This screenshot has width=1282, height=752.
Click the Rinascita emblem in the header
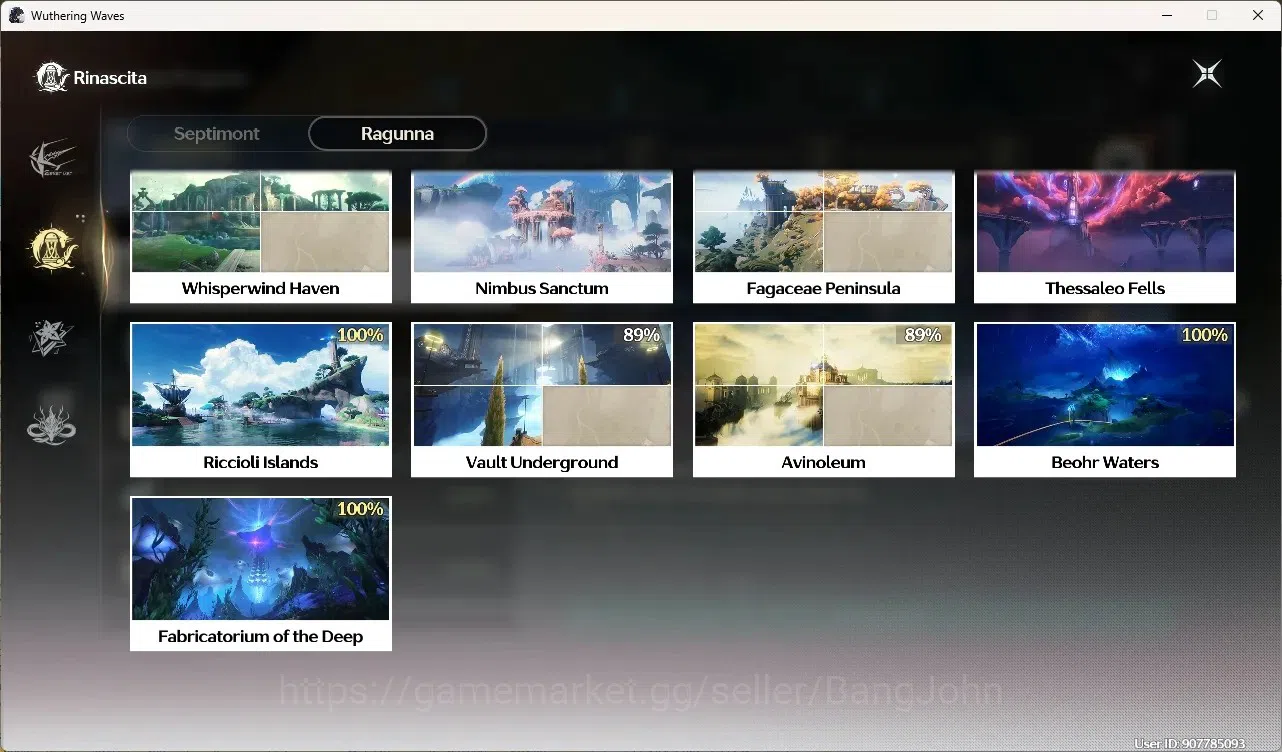click(x=51, y=77)
